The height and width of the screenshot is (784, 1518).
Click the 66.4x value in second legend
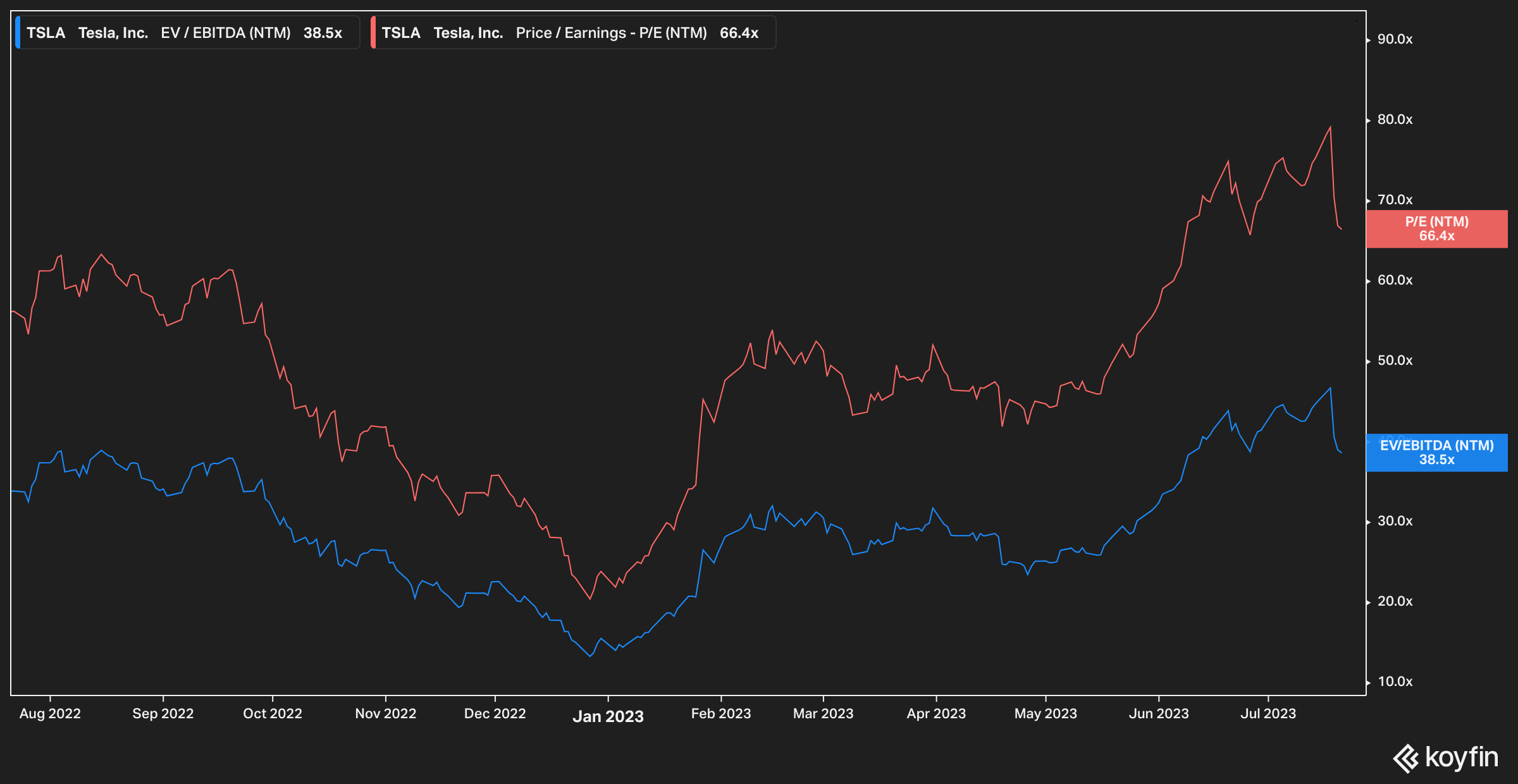coord(739,33)
